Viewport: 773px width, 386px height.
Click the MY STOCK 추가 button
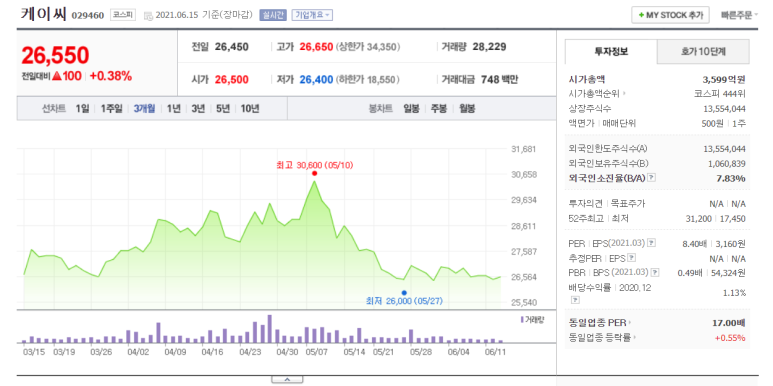coord(670,15)
